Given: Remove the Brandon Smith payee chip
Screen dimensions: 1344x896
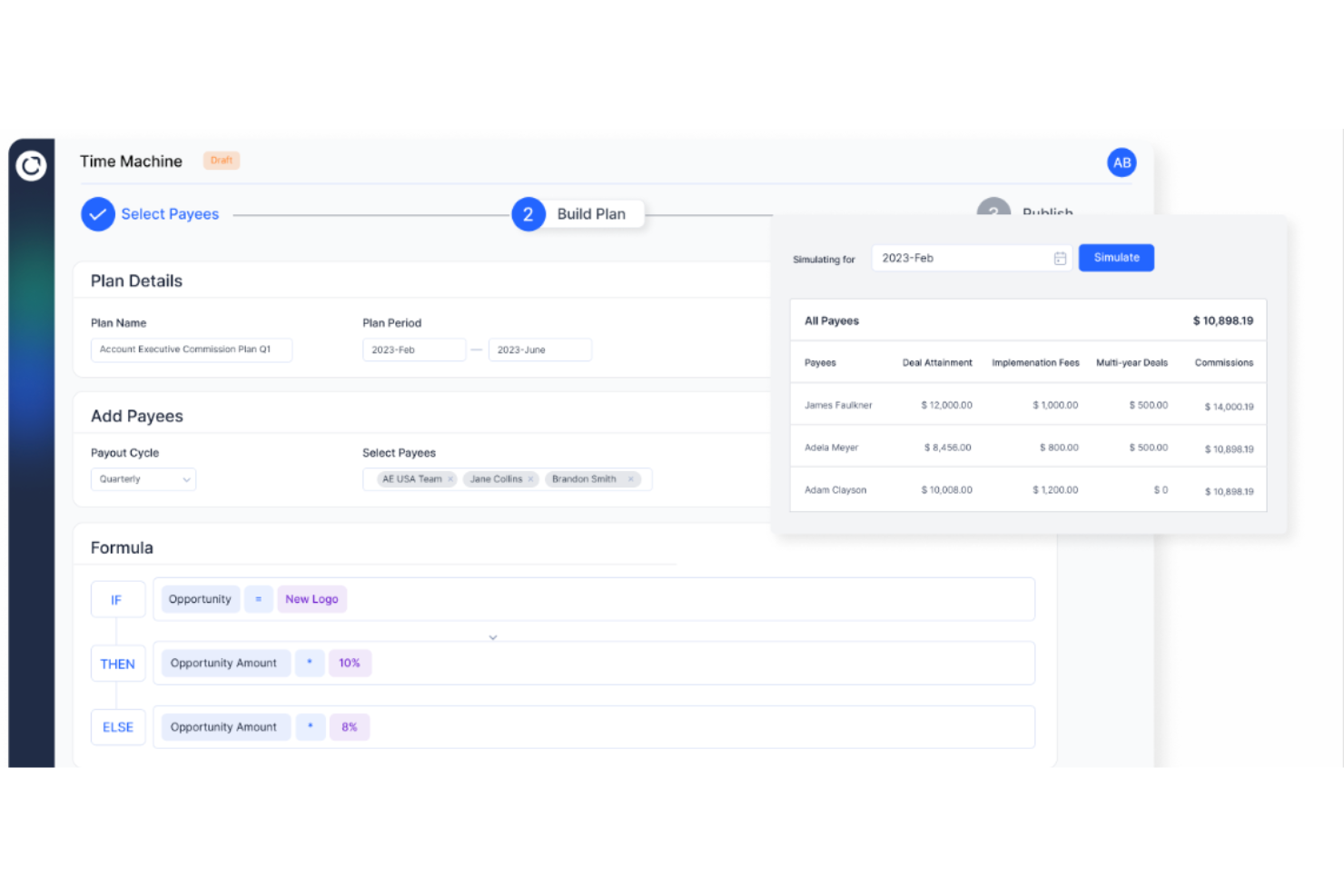Looking at the screenshot, I should click(x=630, y=478).
